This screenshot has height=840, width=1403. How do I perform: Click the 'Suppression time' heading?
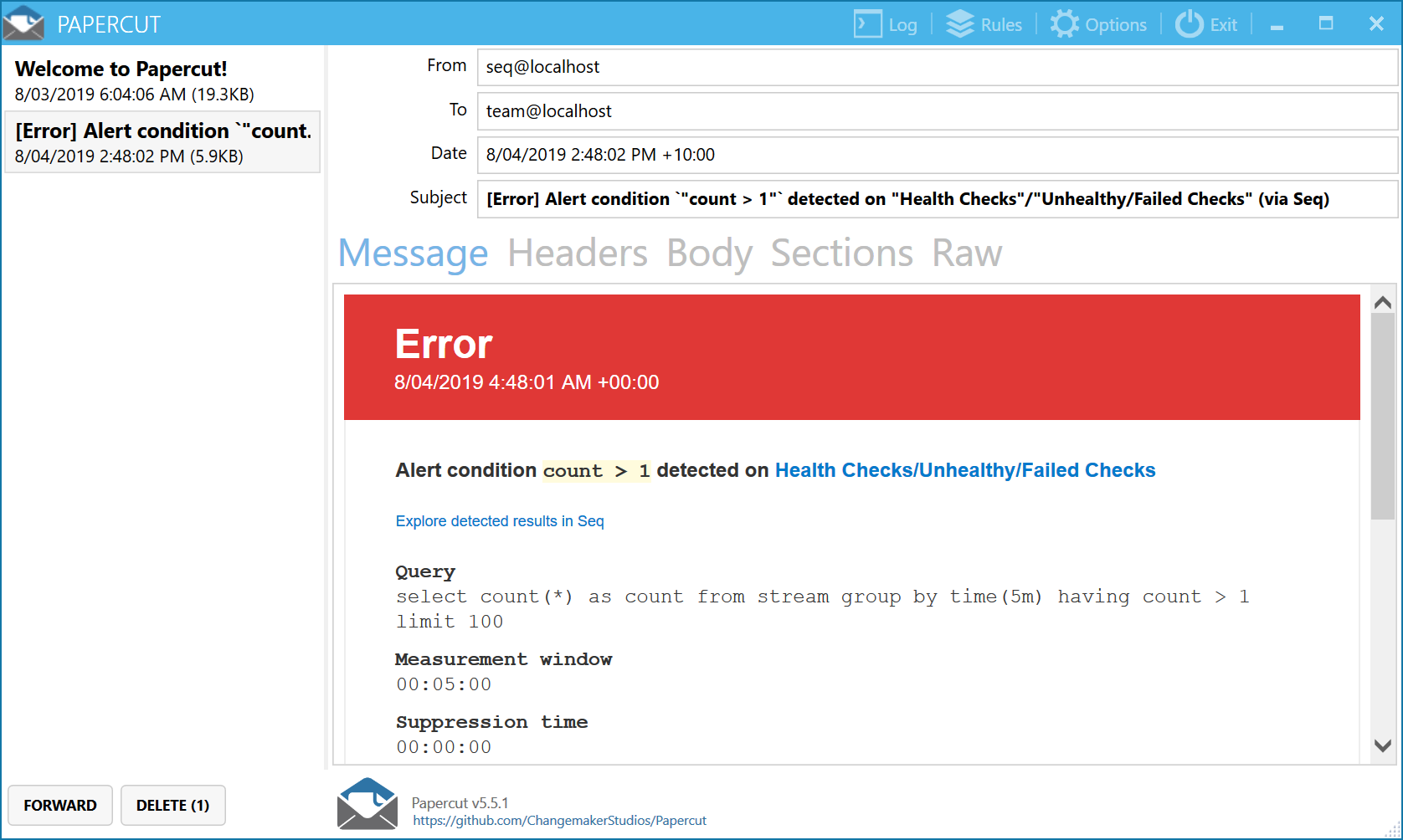(491, 722)
